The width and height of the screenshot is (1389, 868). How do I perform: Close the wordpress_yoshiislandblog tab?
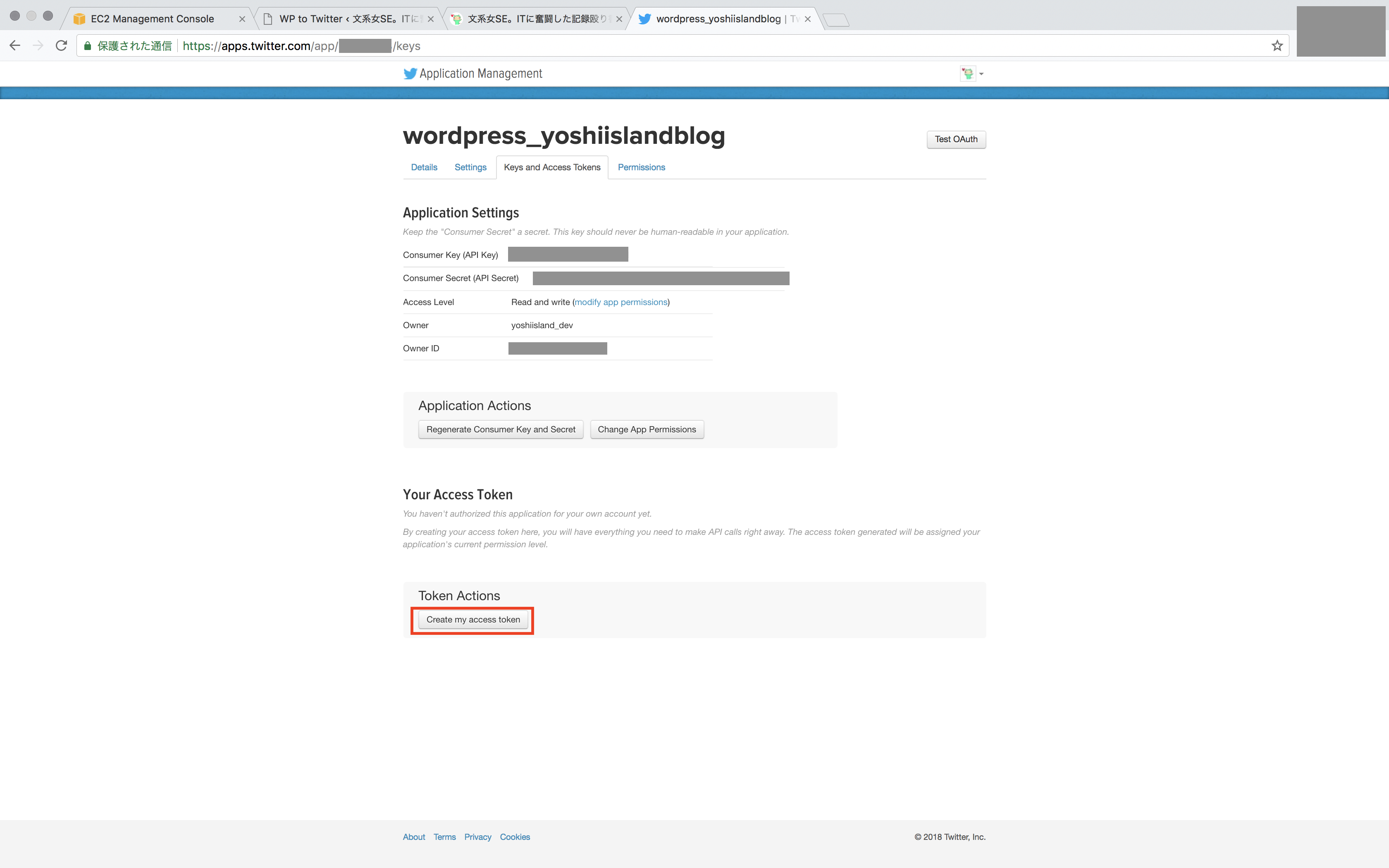click(808, 19)
